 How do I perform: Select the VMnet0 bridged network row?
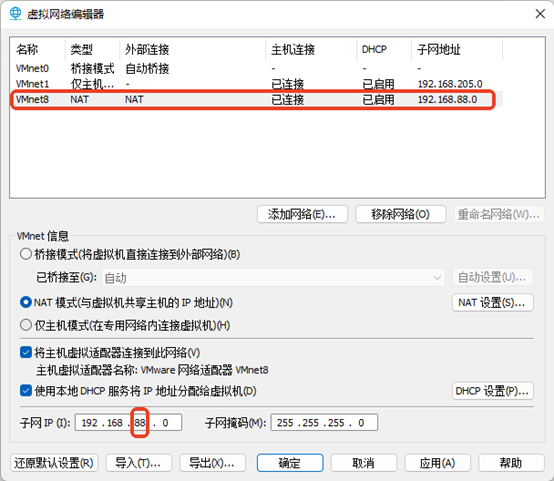tap(258, 68)
